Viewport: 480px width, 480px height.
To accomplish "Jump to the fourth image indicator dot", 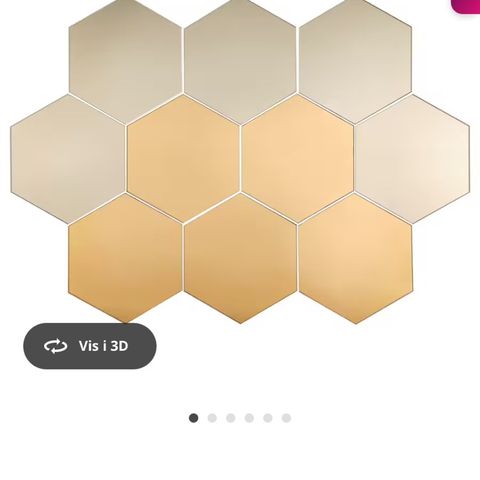I will pos(249,418).
